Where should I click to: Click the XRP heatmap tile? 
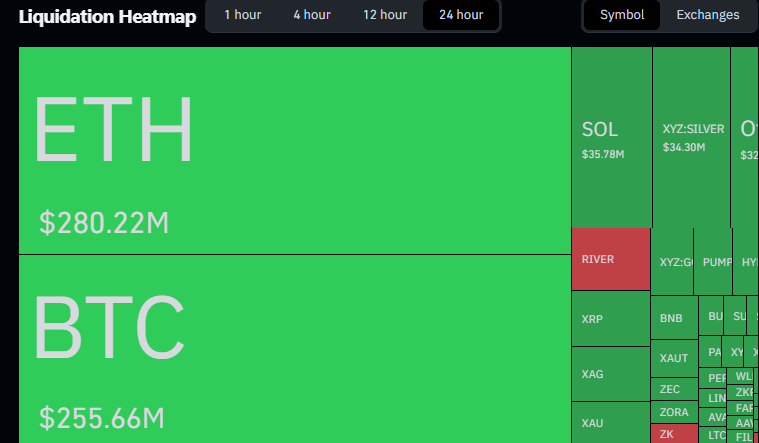(x=610, y=319)
